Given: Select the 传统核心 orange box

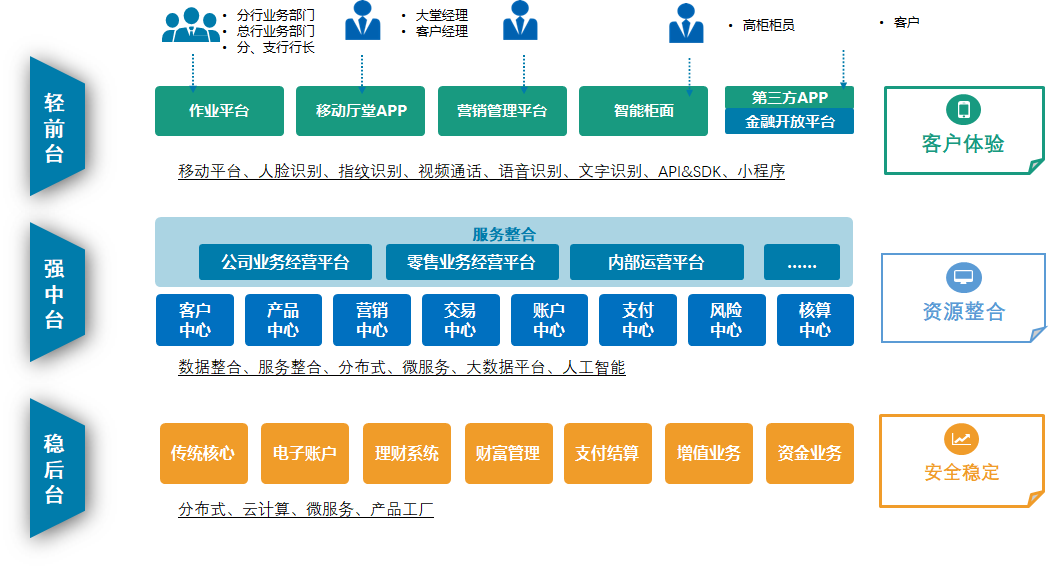Looking at the screenshot, I should coord(203,453).
